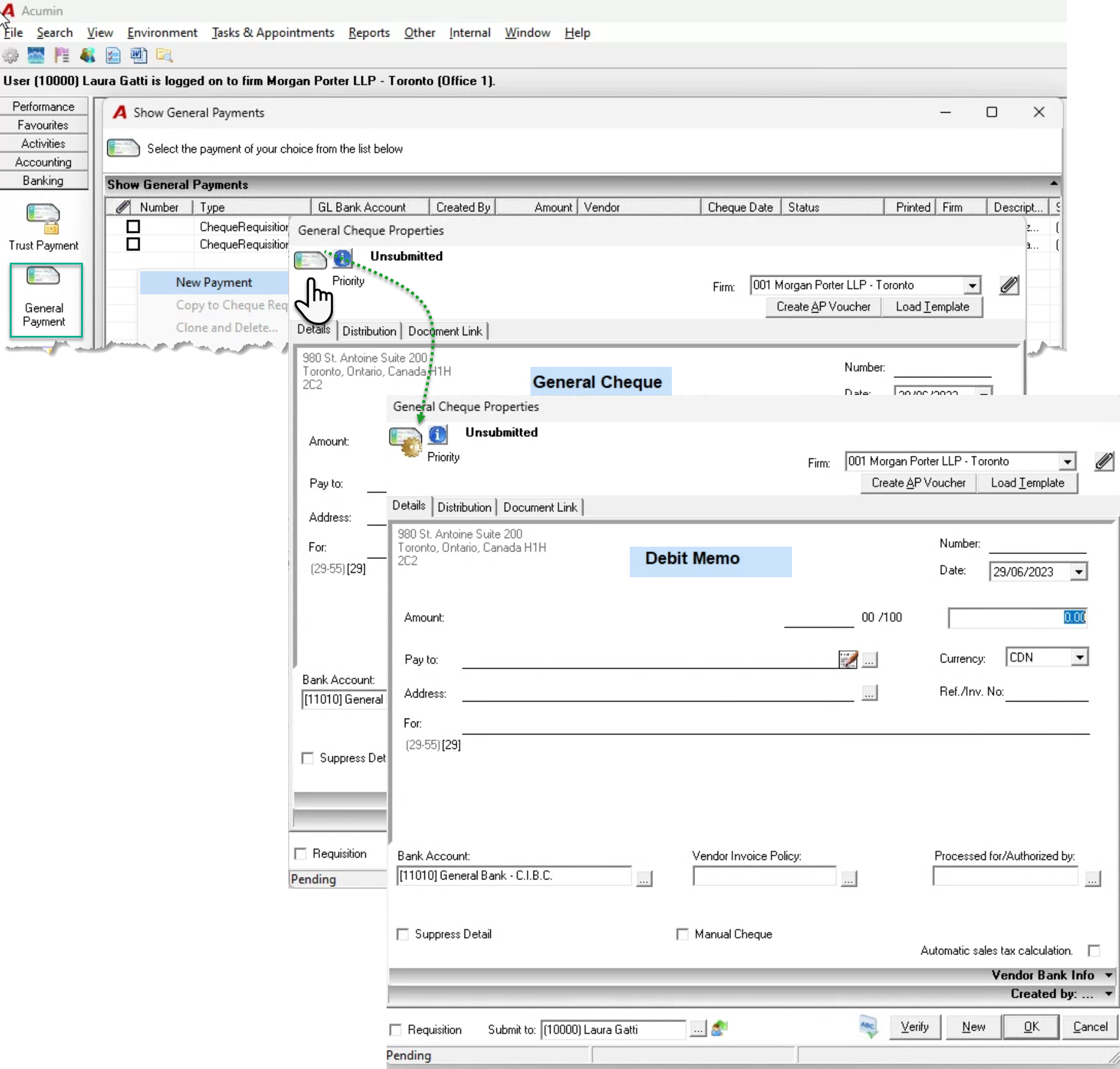Click the cheque icon in the General Cheque dialog
1120x1069 pixels.
pos(310,260)
